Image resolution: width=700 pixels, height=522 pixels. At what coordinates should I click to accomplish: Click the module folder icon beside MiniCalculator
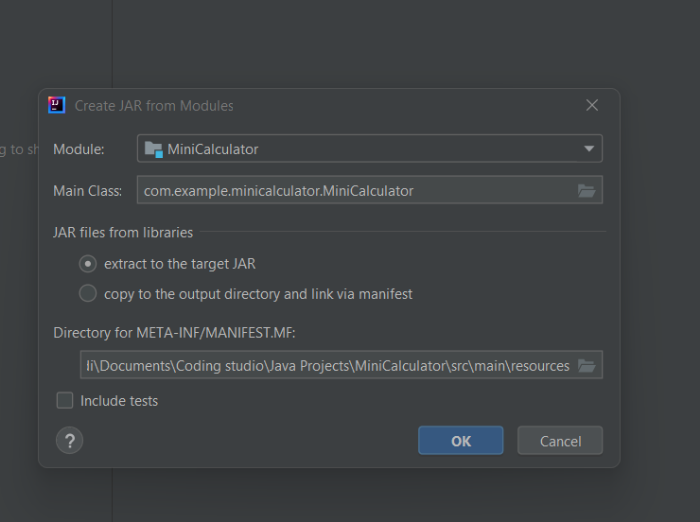click(153, 149)
